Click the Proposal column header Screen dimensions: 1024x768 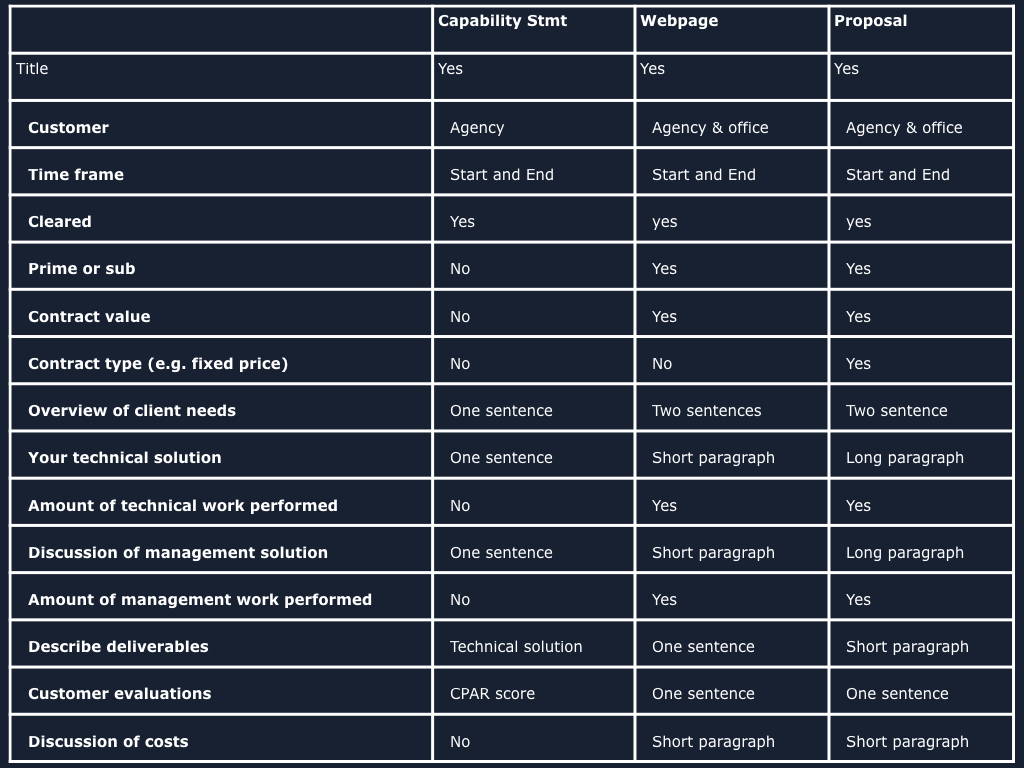[x=871, y=21]
